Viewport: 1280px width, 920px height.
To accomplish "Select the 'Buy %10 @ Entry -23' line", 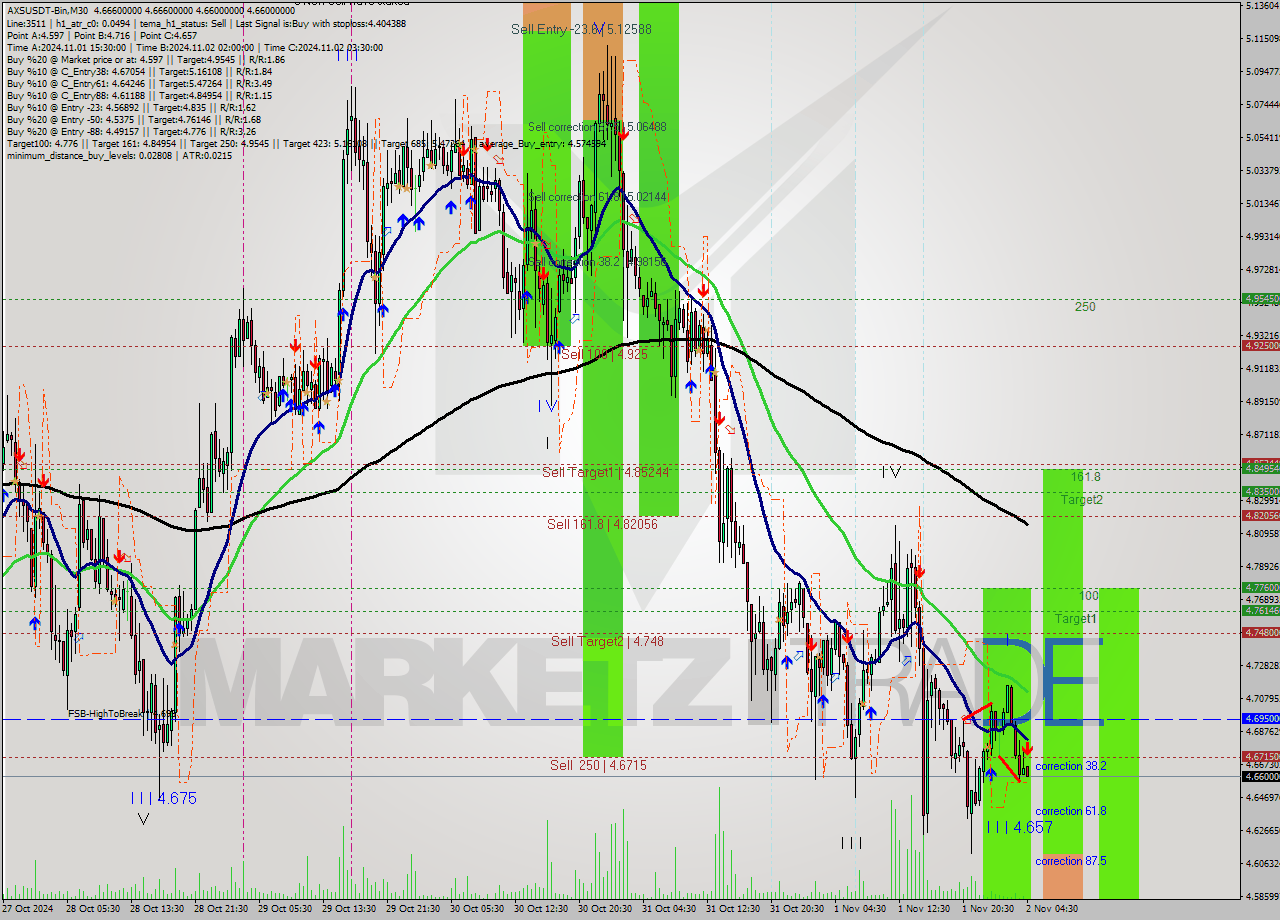I will (131, 107).
